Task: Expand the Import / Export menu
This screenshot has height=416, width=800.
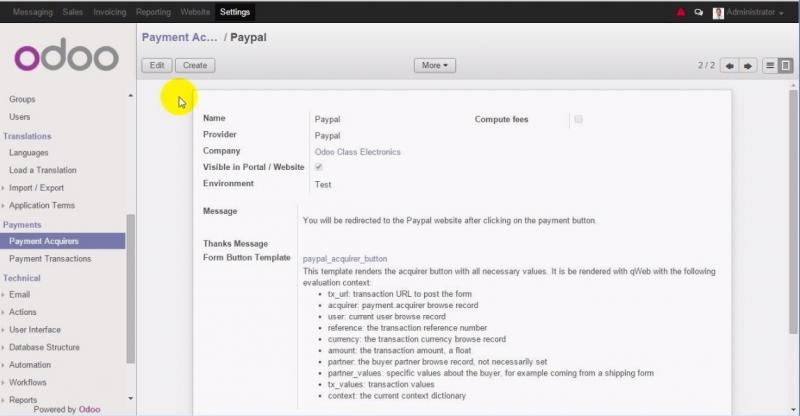Action: 36,188
